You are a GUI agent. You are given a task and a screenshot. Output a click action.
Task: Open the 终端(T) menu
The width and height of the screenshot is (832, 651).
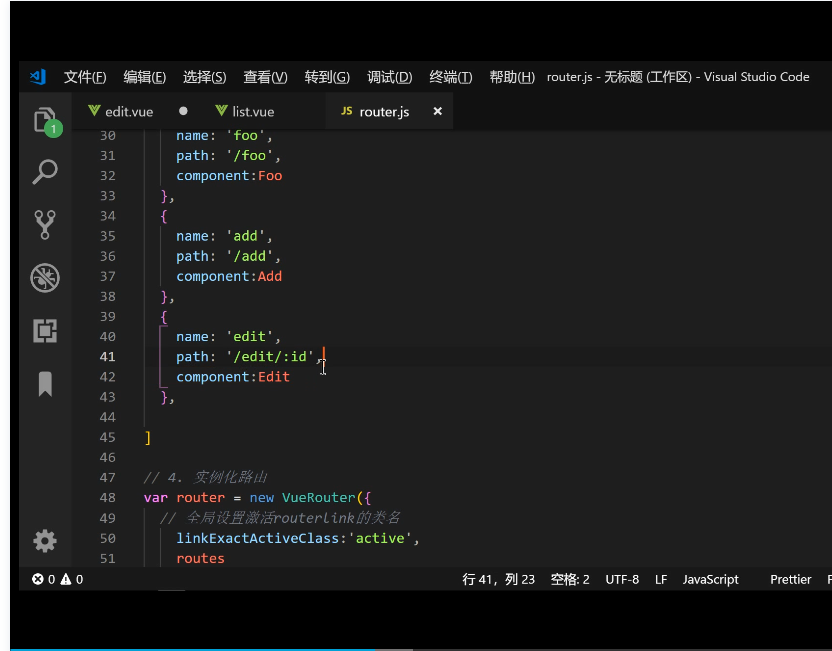(450, 77)
